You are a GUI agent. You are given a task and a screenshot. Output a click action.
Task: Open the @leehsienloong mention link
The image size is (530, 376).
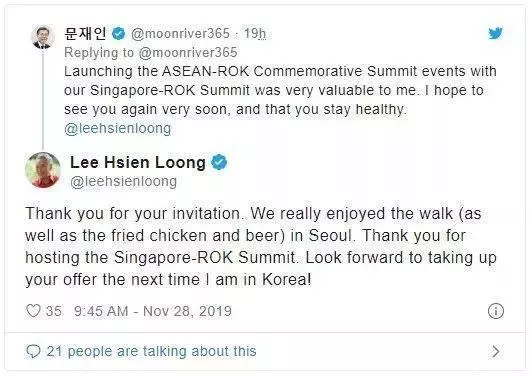(x=118, y=128)
